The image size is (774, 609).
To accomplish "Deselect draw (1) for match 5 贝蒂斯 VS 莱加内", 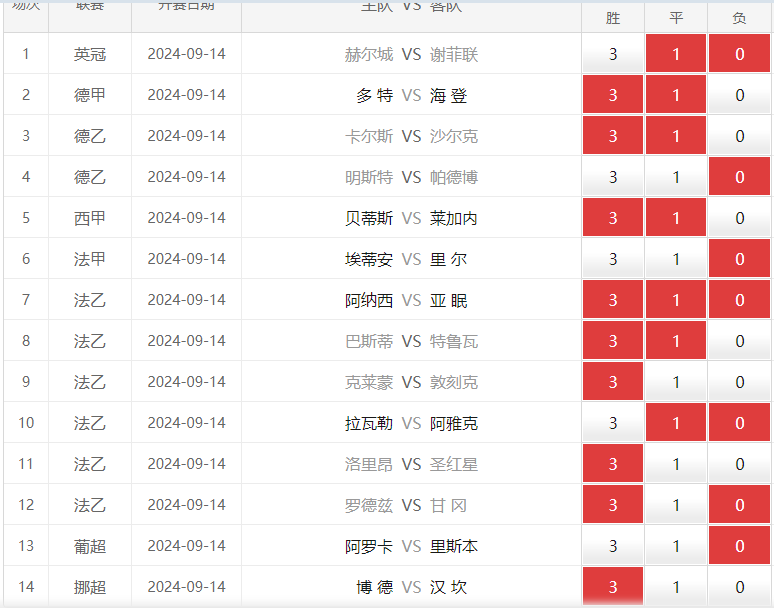I will [676, 217].
